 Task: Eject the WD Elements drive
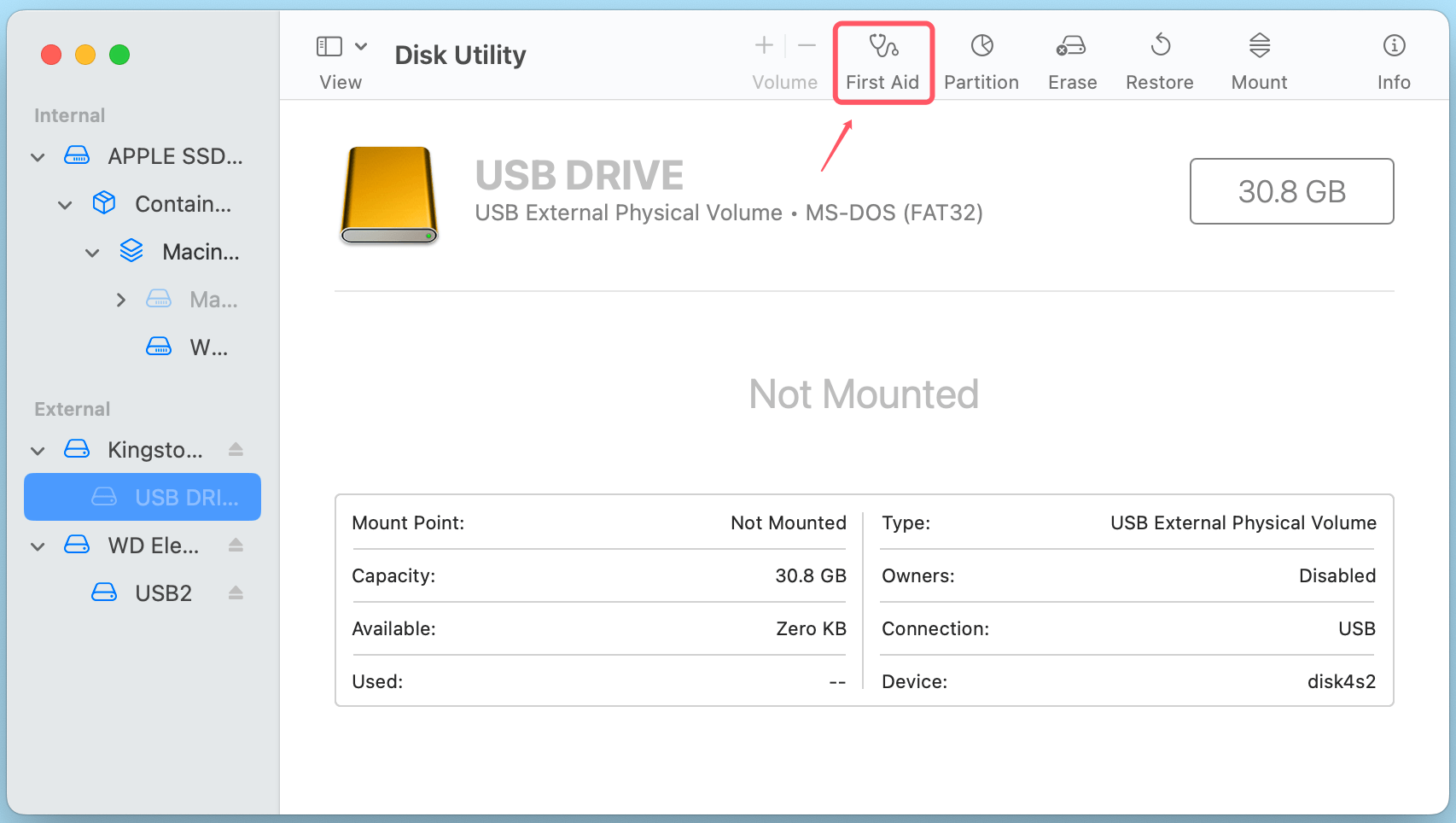[x=236, y=545]
